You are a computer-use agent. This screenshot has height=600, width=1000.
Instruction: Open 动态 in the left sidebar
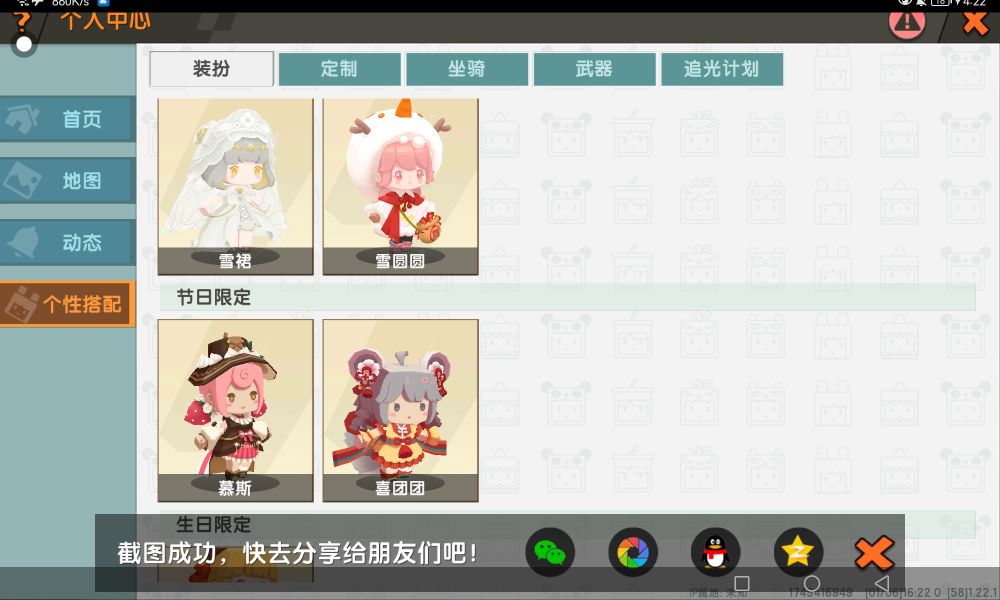[68, 242]
